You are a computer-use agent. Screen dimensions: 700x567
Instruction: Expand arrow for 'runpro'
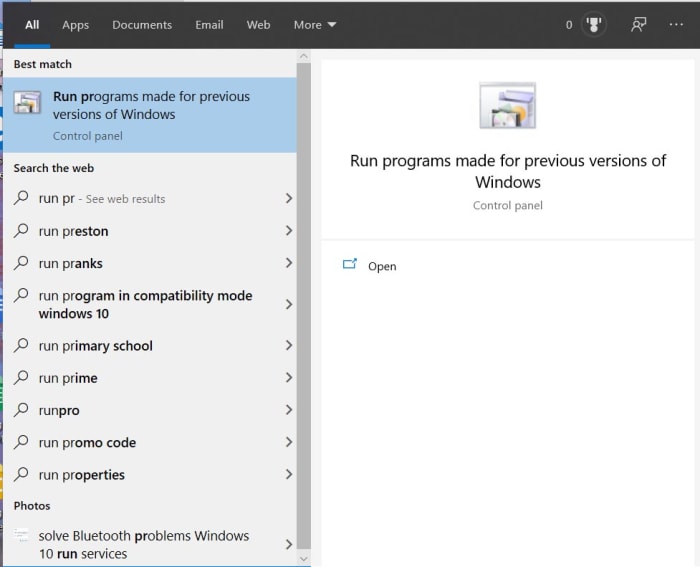[x=289, y=410]
